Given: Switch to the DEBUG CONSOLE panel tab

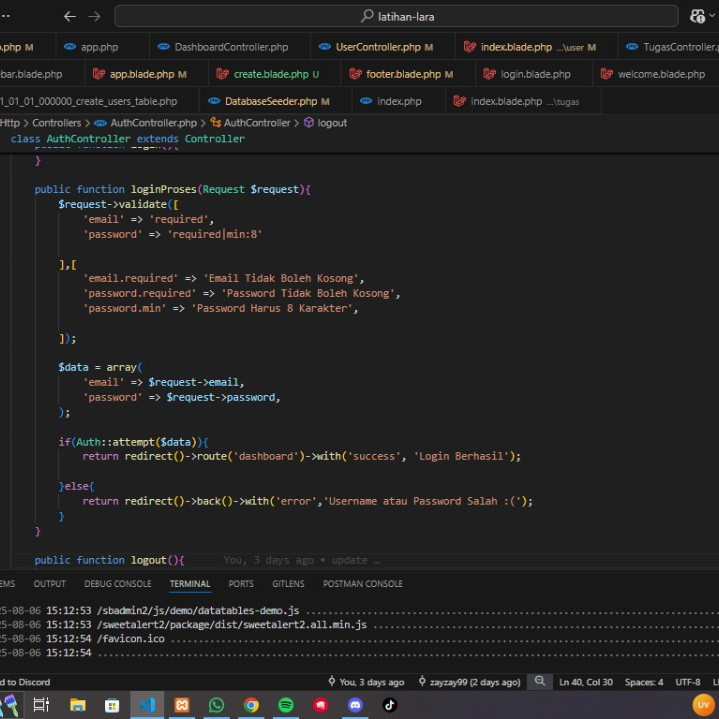Looking at the screenshot, I should pyautogui.click(x=118, y=584).
